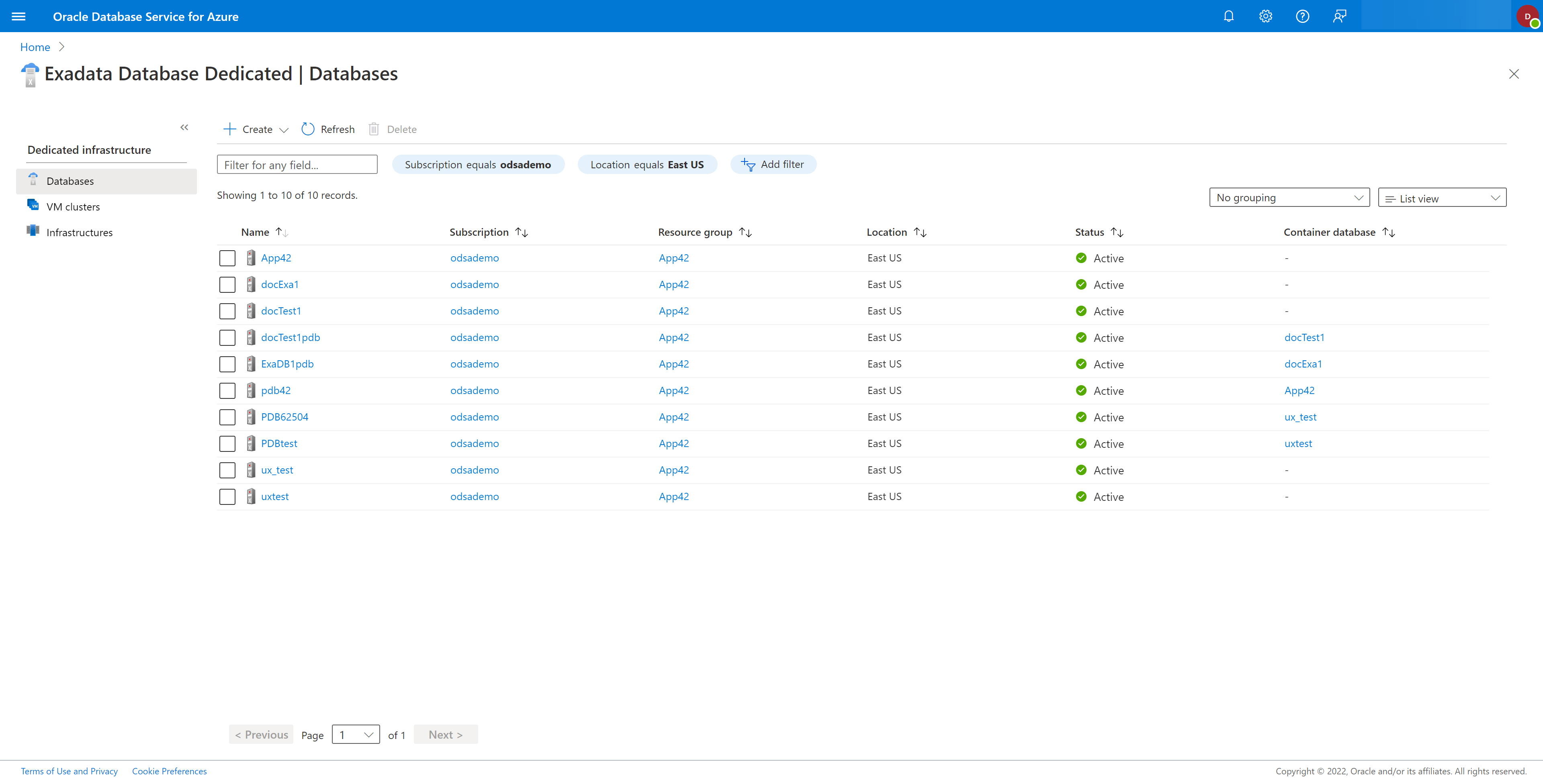Open the hamburger navigation menu
Screen dimensions: 1543x784
pyautogui.click(x=18, y=16)
